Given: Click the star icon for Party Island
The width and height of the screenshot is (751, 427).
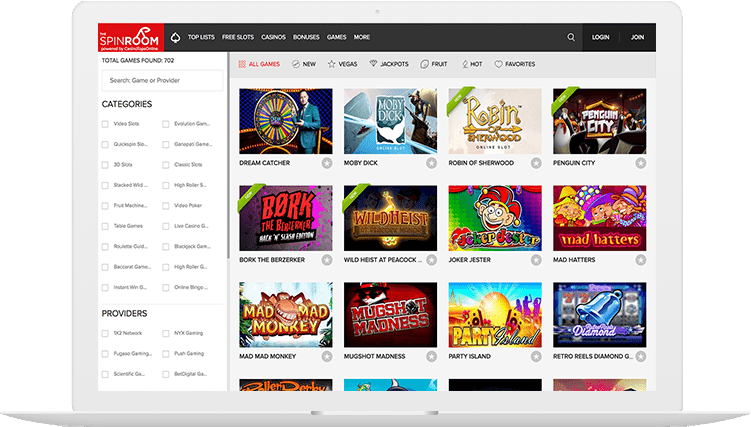Looking at the screenshot, I should pyautogui.click(x=536, y=356).
